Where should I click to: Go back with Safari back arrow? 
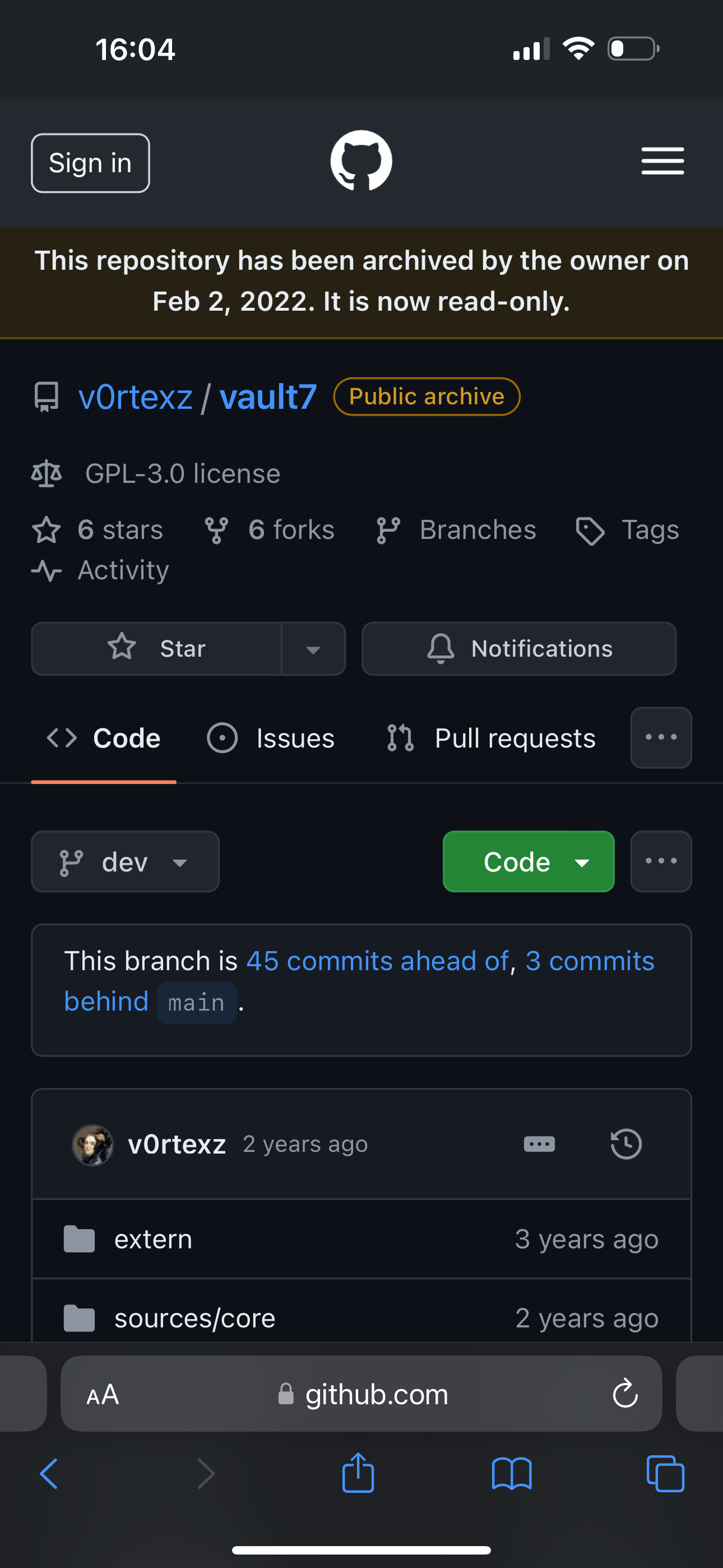point(49,1474)
